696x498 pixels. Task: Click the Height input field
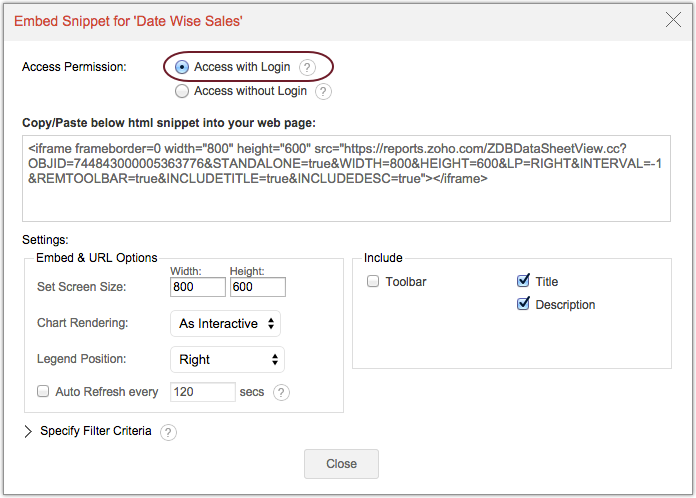257,287
